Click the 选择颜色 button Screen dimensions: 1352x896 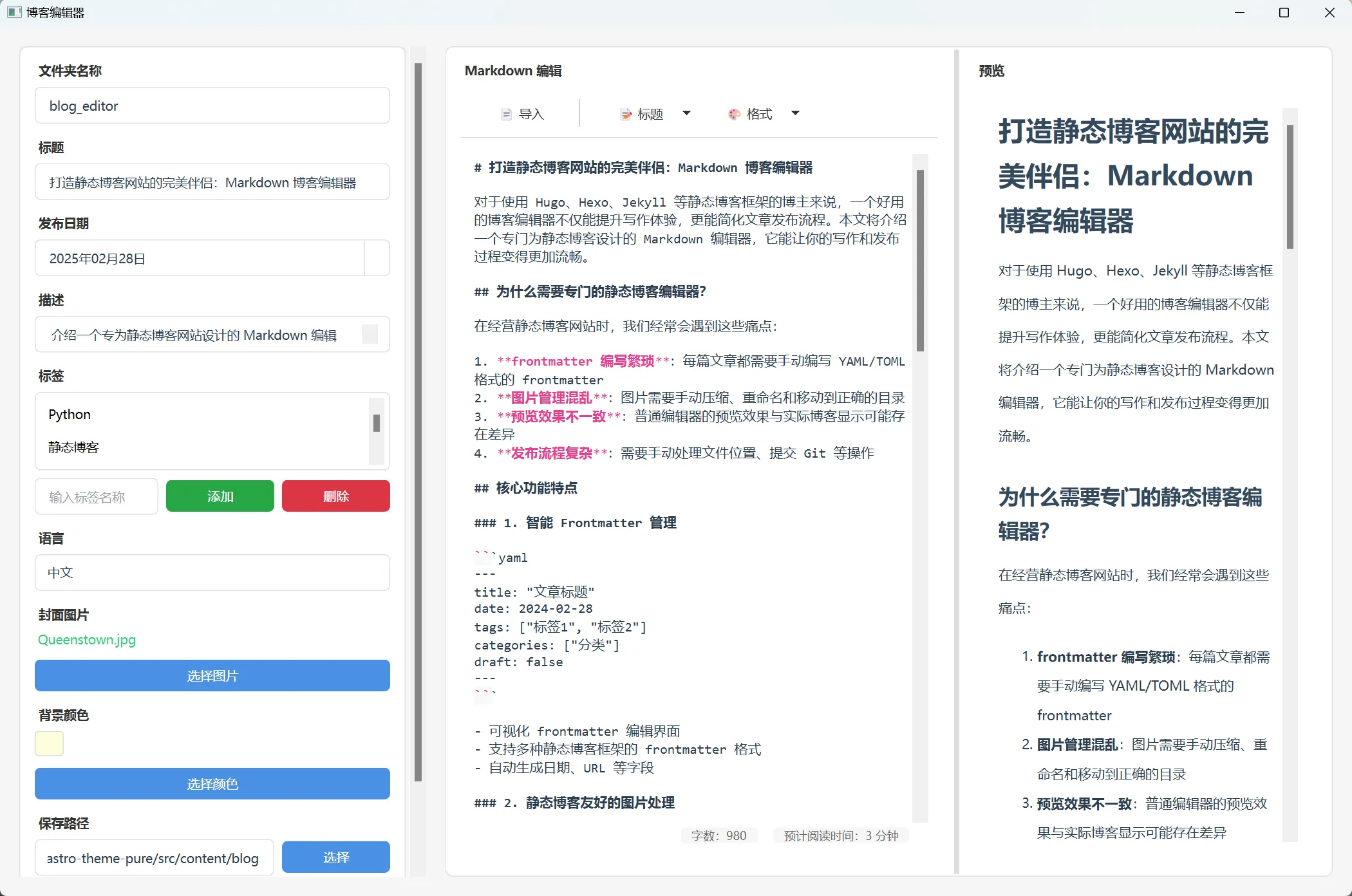click(212, 783)
